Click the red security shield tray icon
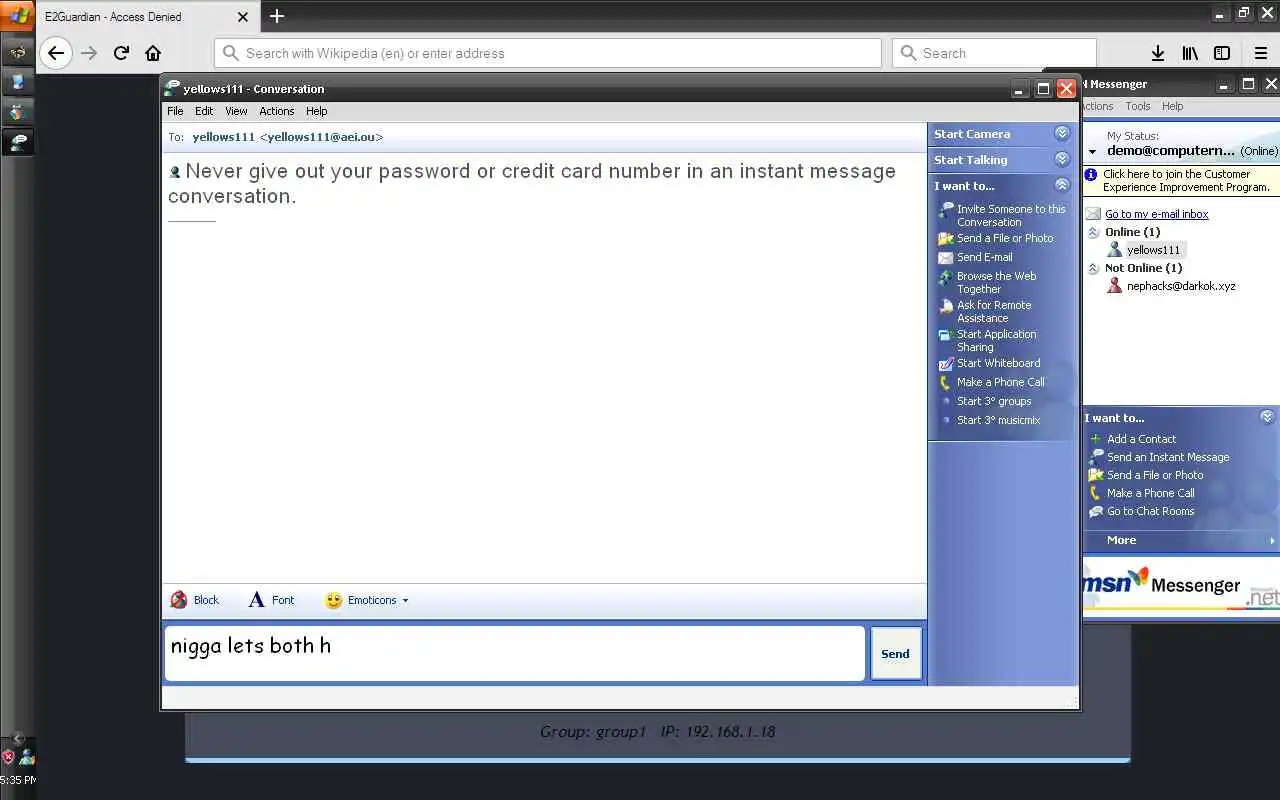Screen dimensions: 1280x800 coord(8,757)
